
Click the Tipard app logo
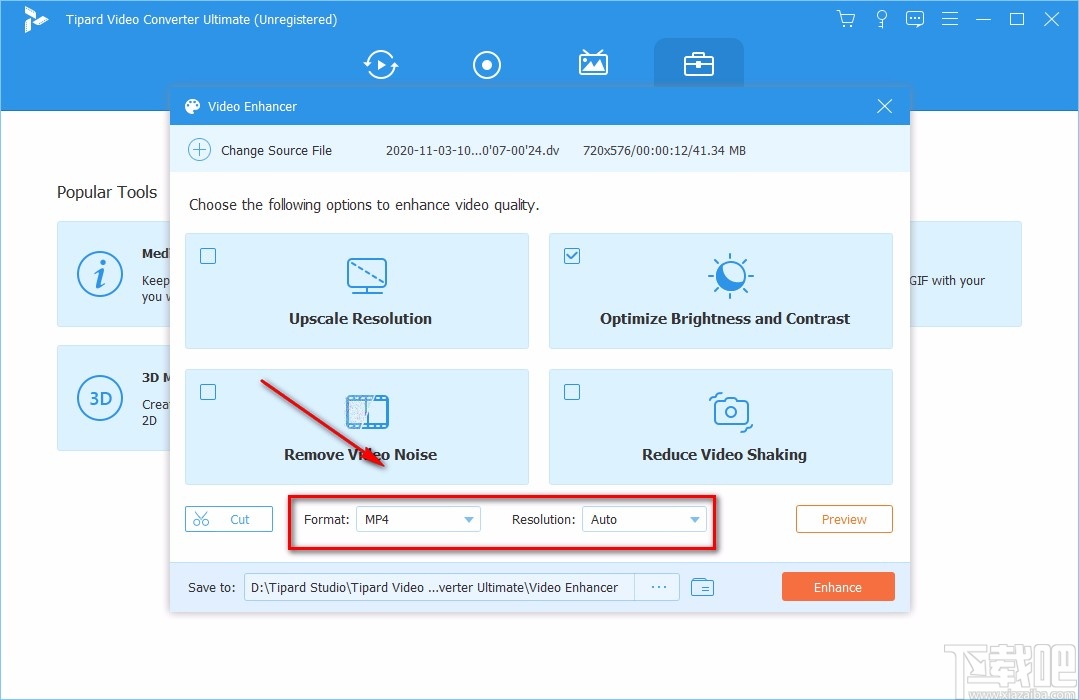click(34, 19)
